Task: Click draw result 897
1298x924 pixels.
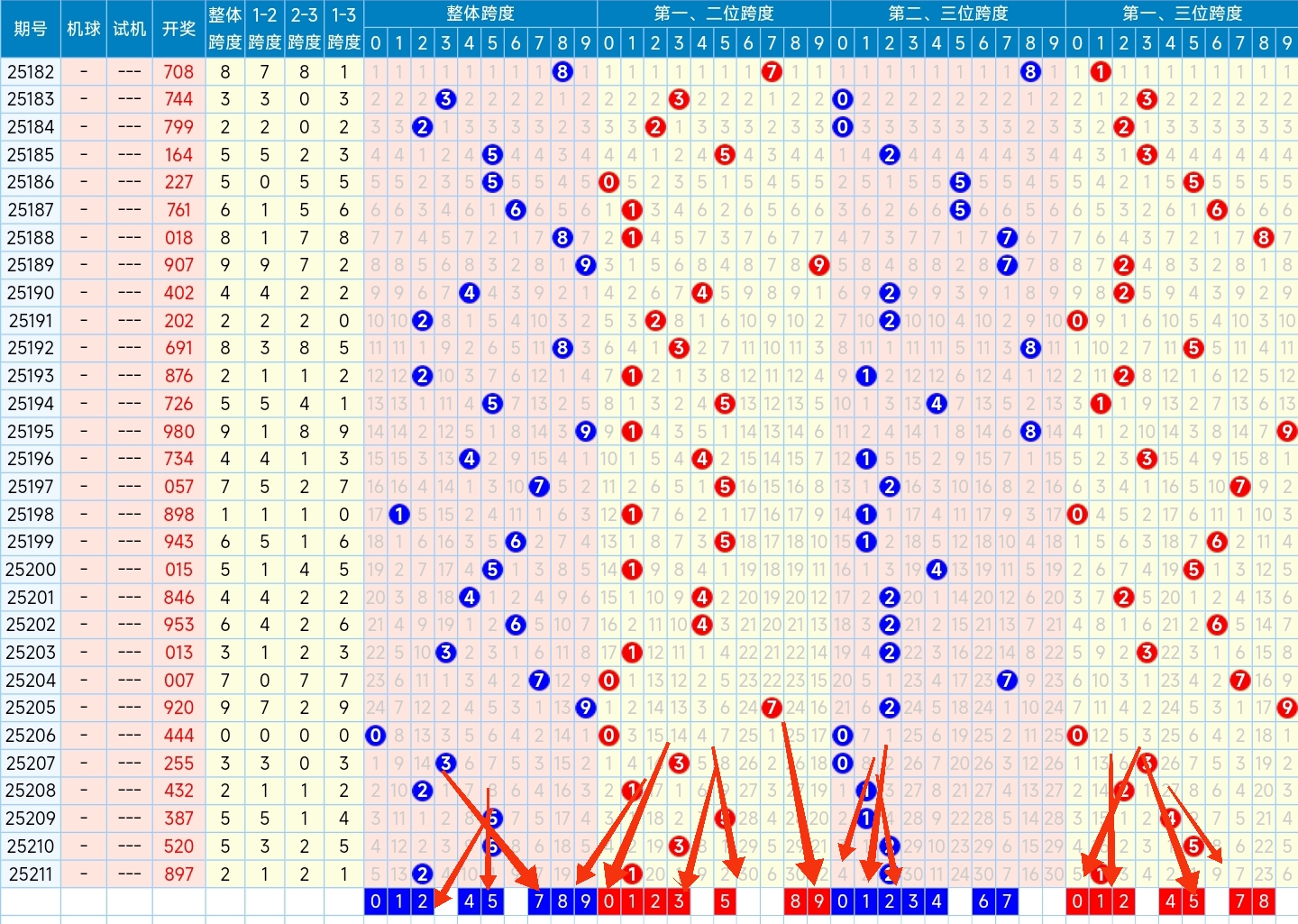Action: pyautogui.click(x=178, y=874)
